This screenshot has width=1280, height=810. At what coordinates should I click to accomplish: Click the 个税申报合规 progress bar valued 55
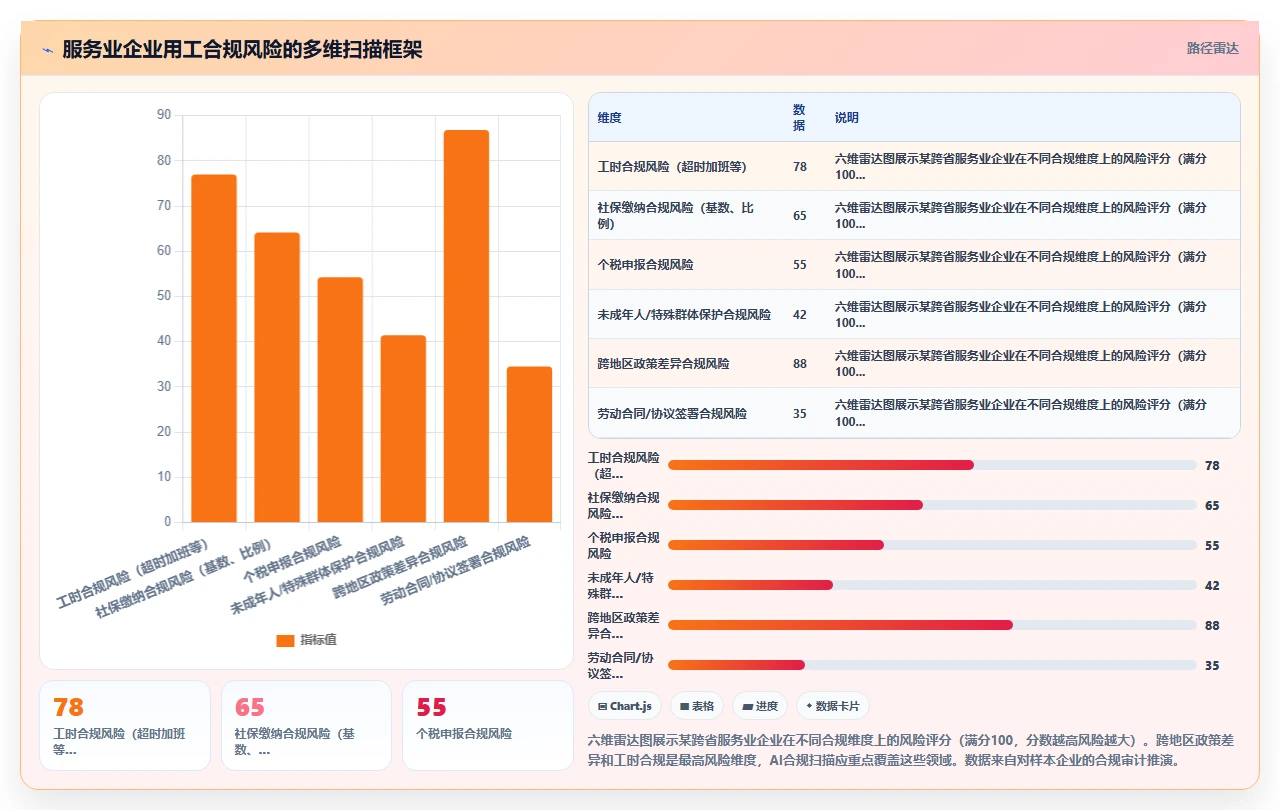[932, 545]
